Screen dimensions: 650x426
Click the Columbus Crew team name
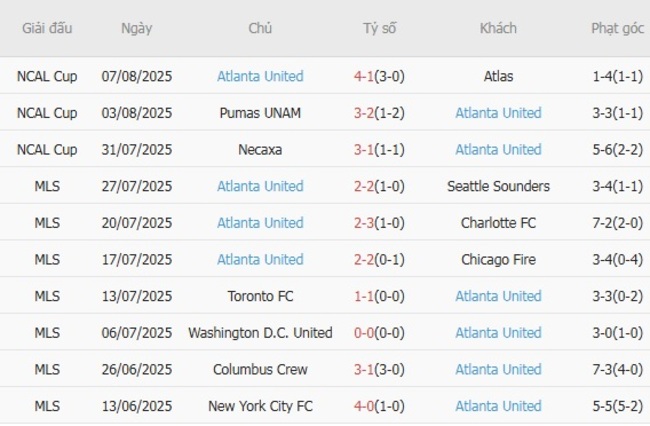tap(260, 369)
